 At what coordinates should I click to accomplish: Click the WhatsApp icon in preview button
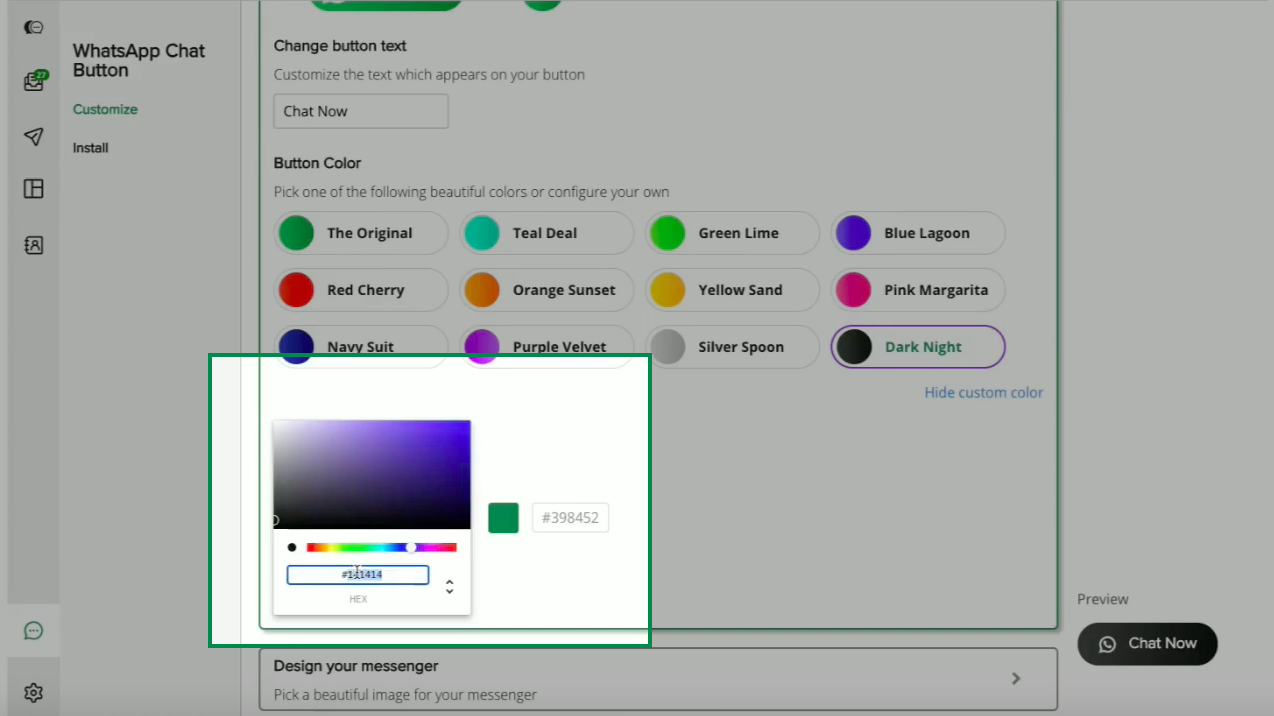coord(1107,644)
